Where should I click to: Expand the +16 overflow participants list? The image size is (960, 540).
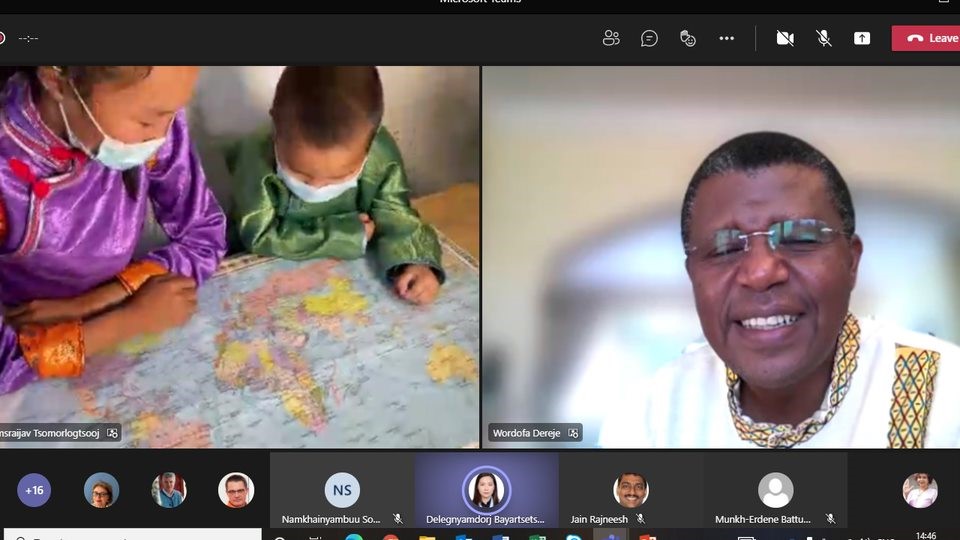pos(34,490)
